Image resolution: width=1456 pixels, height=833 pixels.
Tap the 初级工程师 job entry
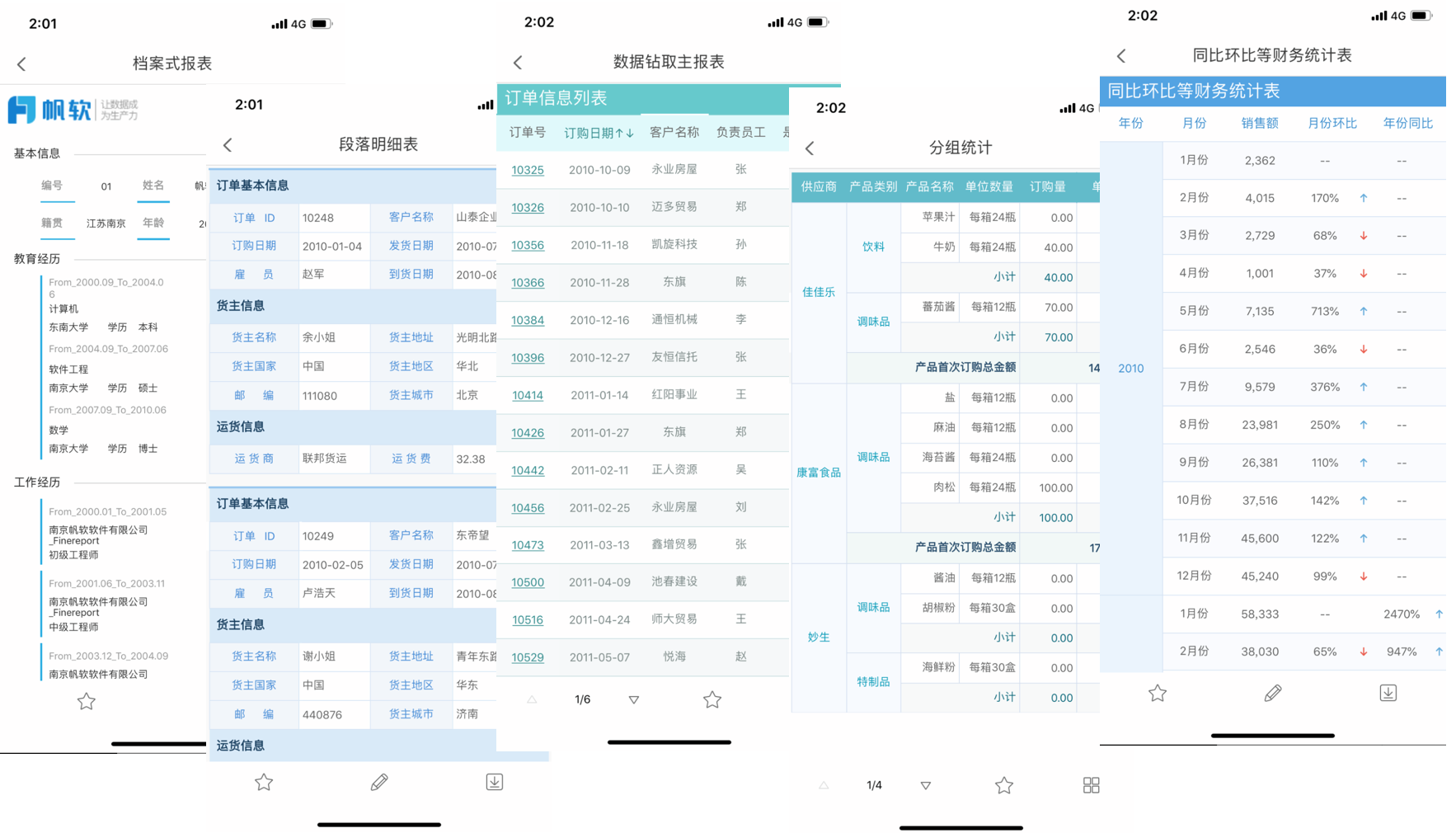[73, 555]
